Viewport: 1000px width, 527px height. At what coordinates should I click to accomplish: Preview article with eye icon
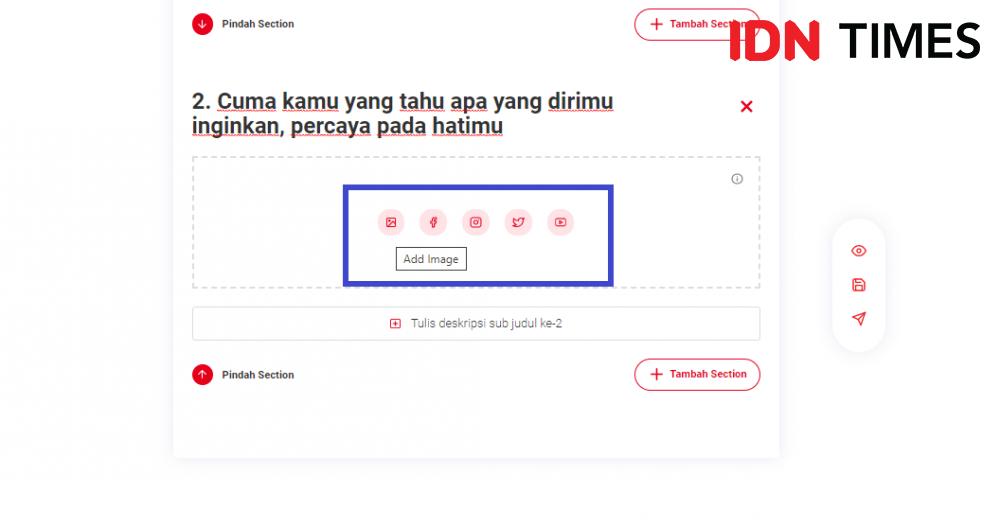pos(858,251)
